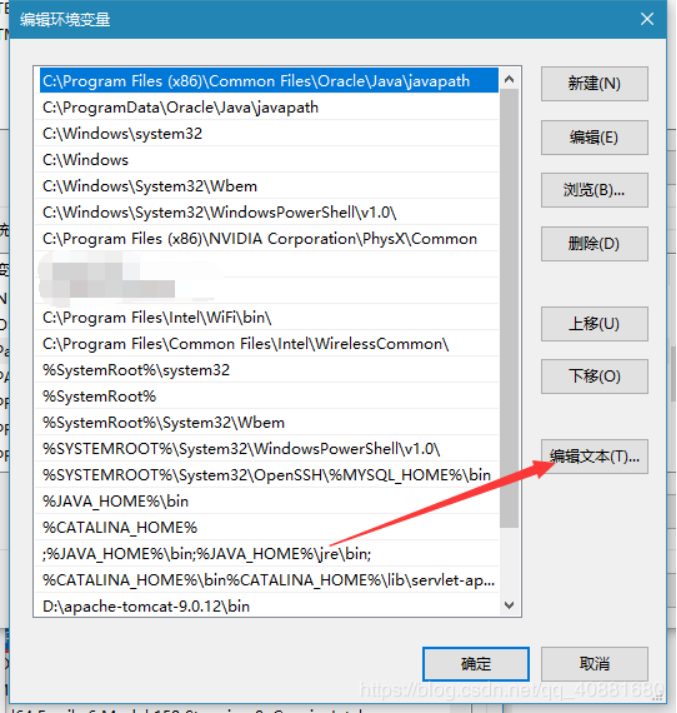677x713 pixels.
Task: Click the list's vertical scrollbar thumb
Action: coord(509,308)
